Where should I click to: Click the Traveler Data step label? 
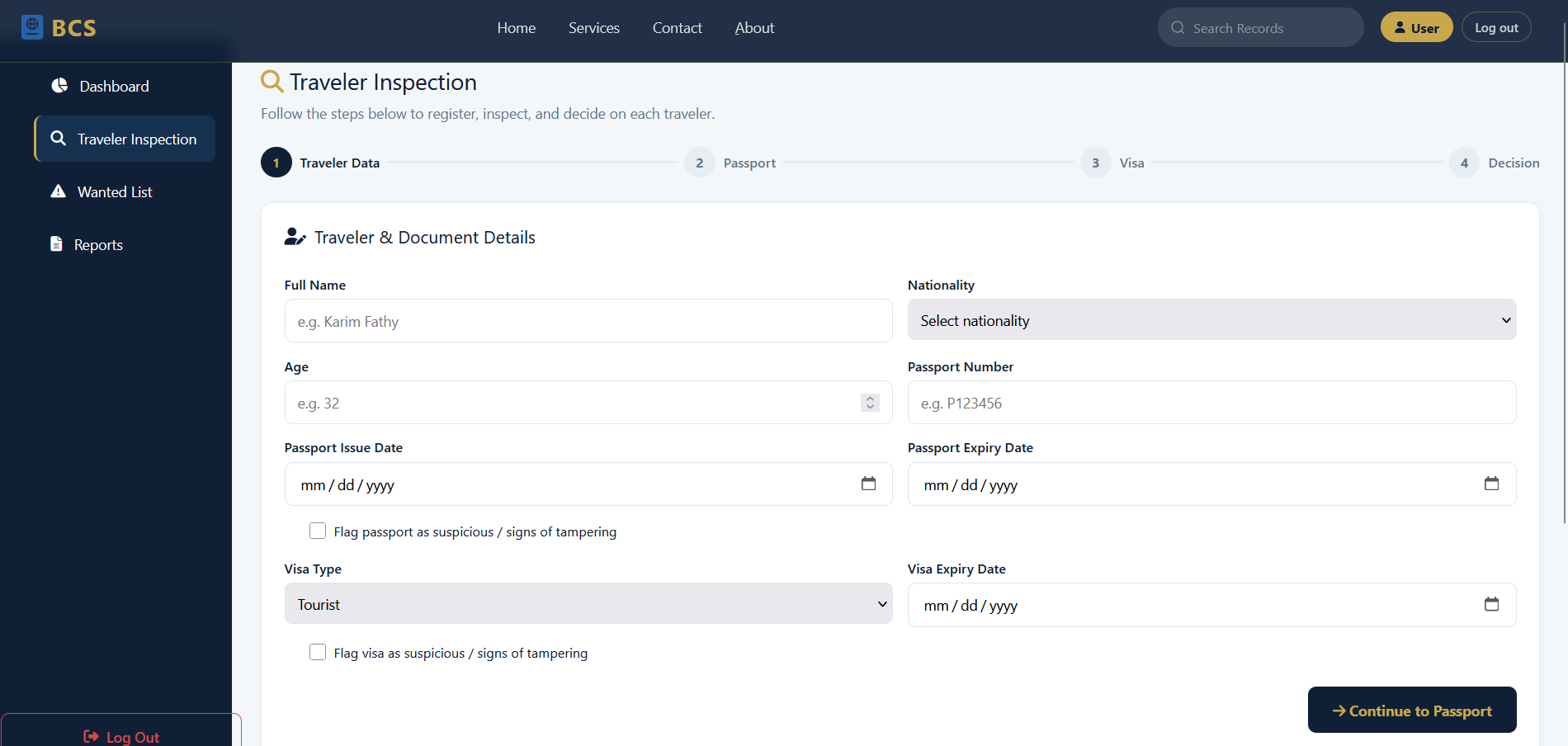tap(340, 163)
